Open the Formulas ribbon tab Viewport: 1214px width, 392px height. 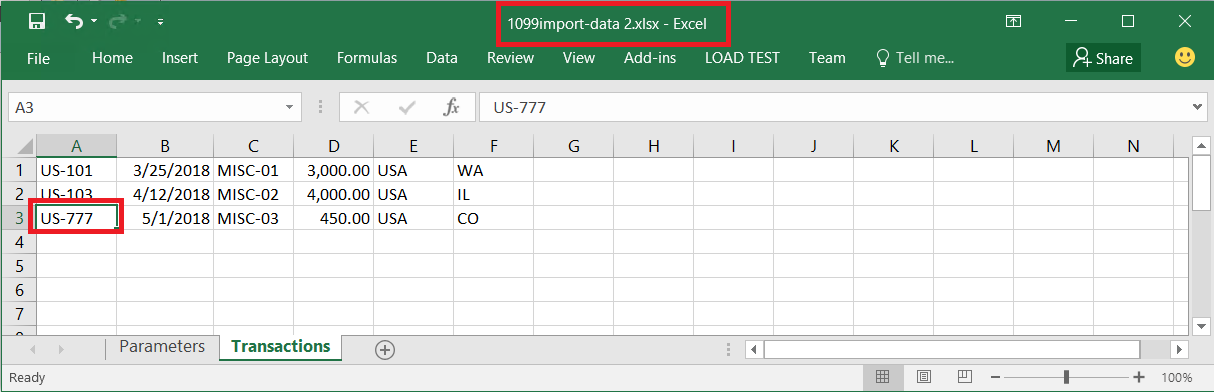(x=366, y=58)
